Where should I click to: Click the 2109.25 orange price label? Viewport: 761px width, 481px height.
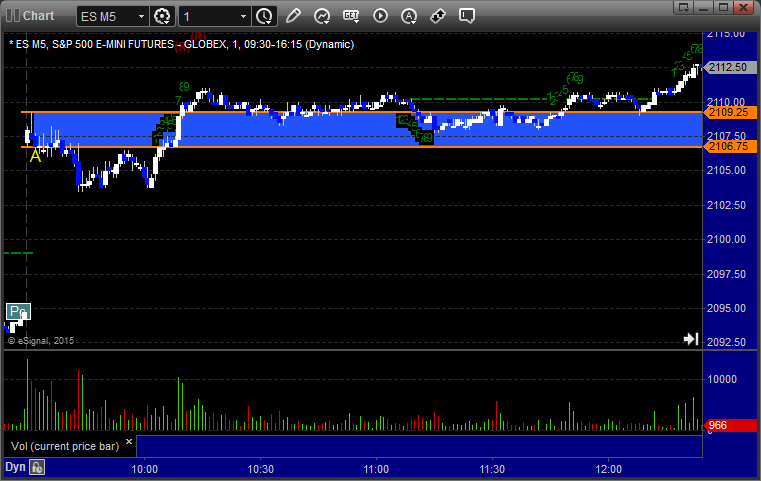point(730,112)
